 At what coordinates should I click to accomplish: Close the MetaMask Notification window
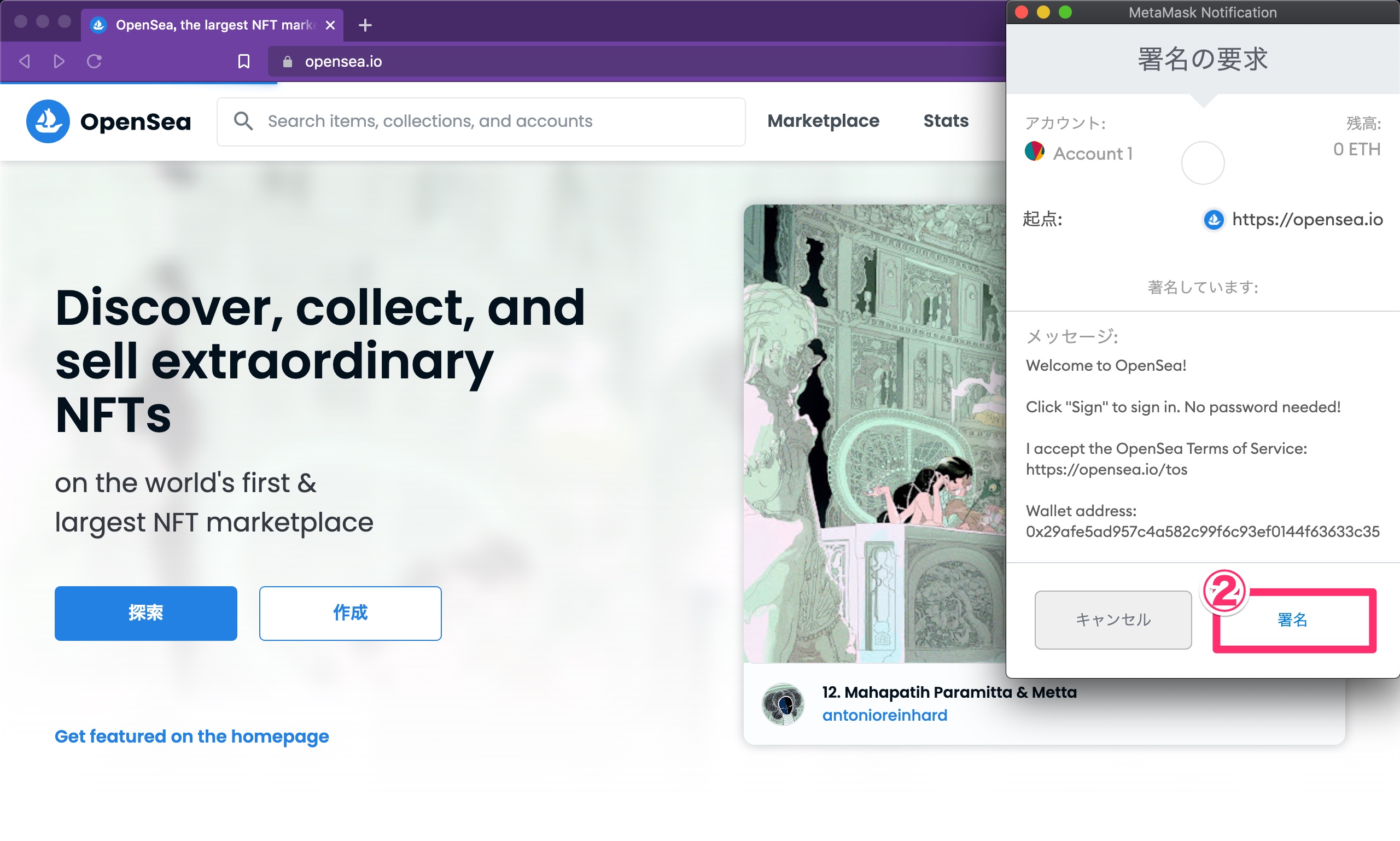(x=1022, y=13)
